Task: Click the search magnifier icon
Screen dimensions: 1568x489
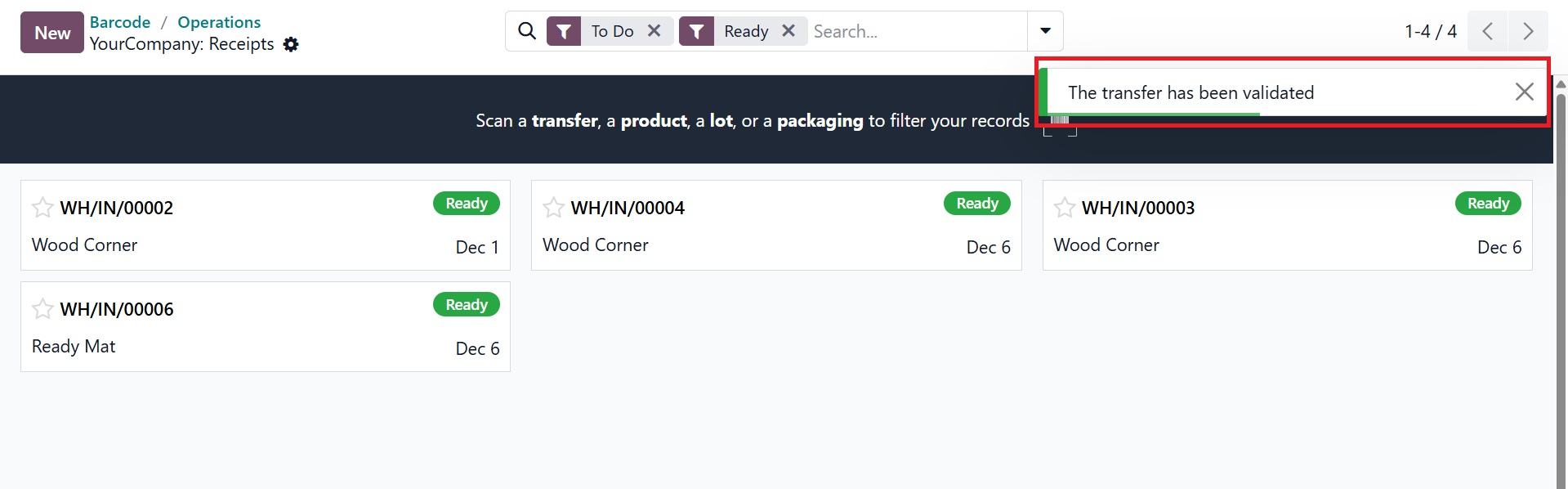Action: coord(527,31)
